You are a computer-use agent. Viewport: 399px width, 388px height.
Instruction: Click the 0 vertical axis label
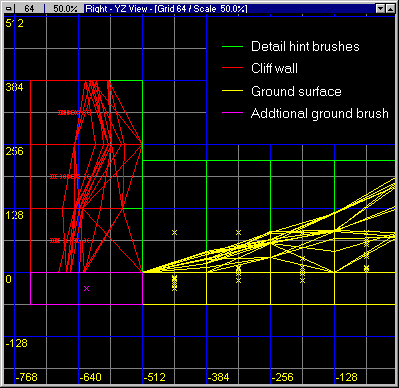pyautogui.click(x=8, y=279)
